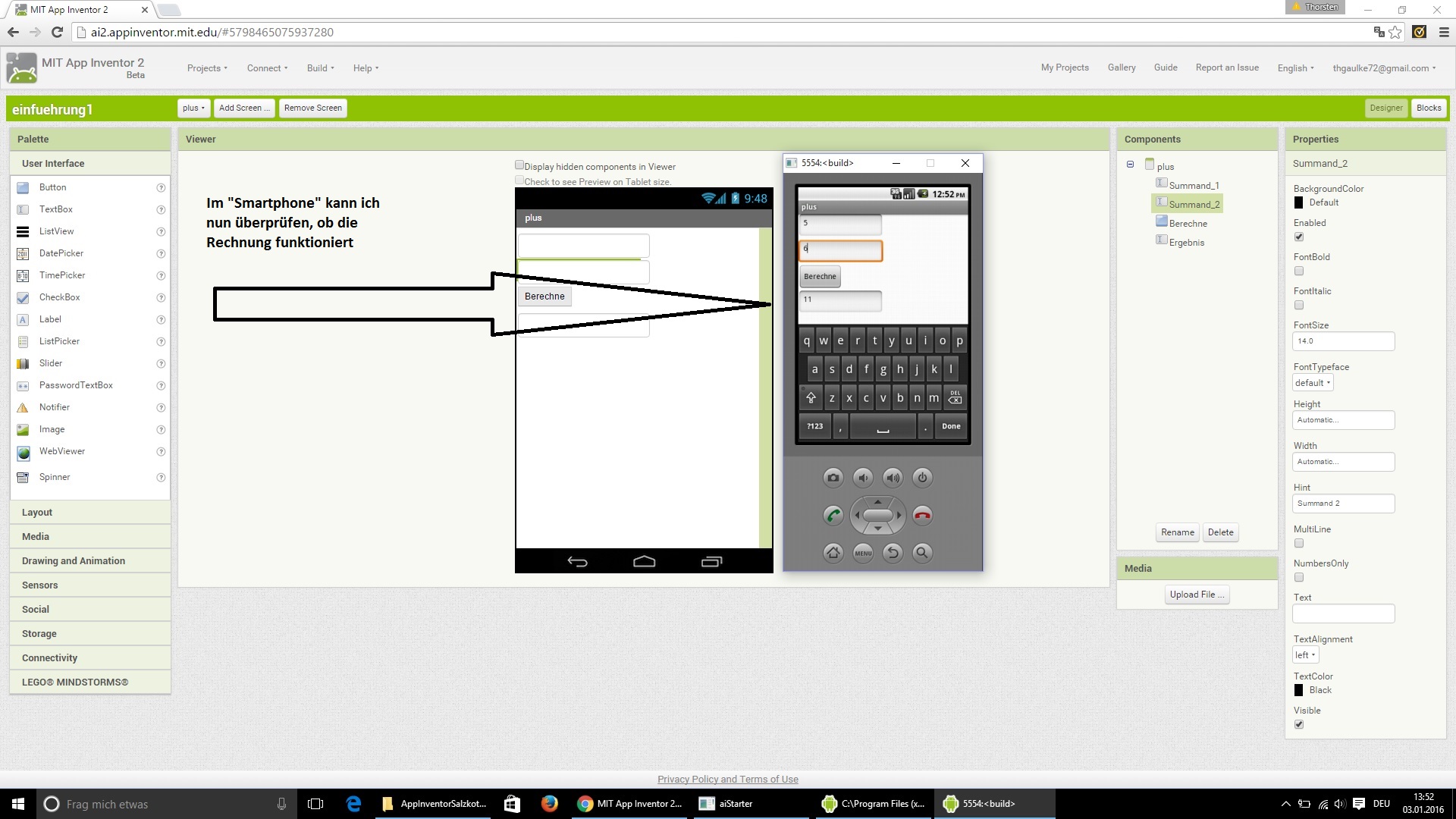Image resolution: width=1456 pixels, height=819 pixels.
Task: Select the Label palette icon
Action: [23, 319]
